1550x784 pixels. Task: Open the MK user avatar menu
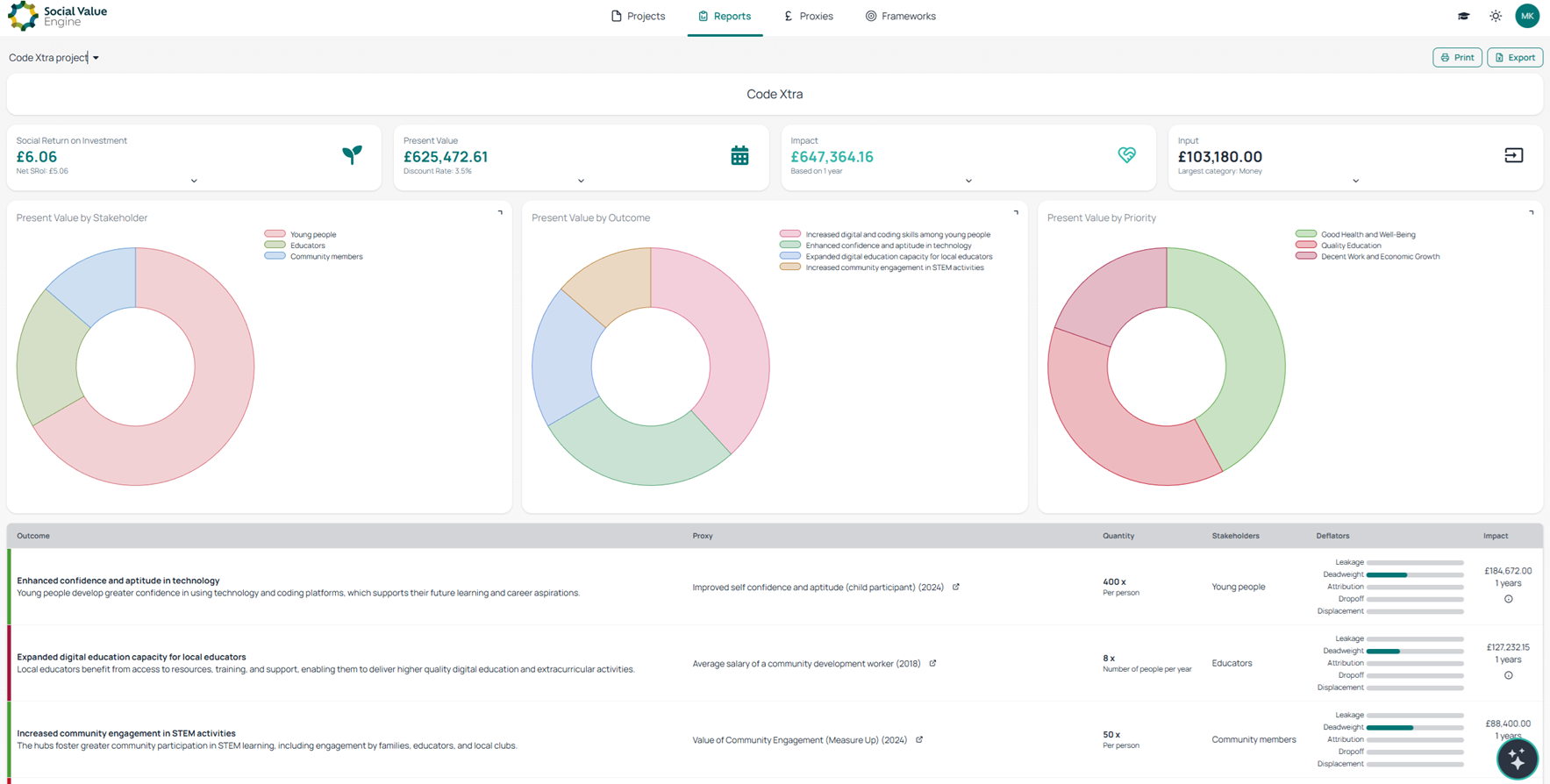point(1527,16)
